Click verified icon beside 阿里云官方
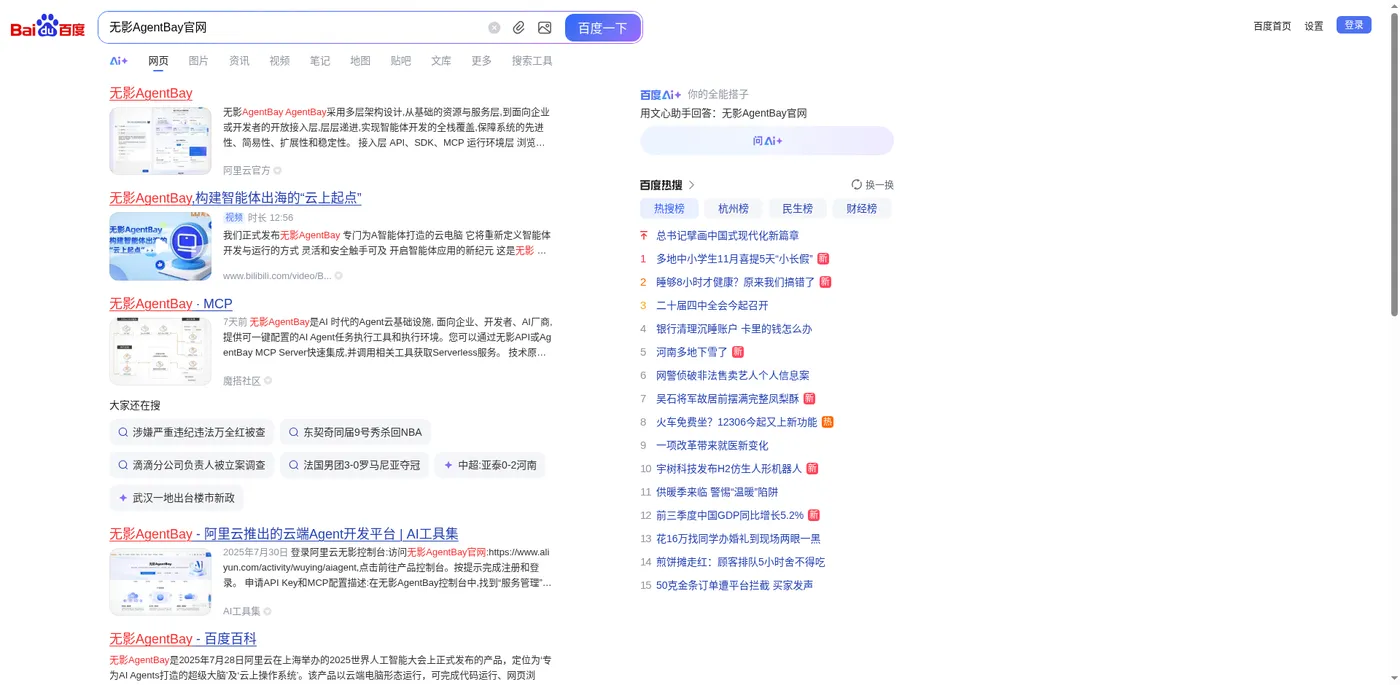 [278, 171]
